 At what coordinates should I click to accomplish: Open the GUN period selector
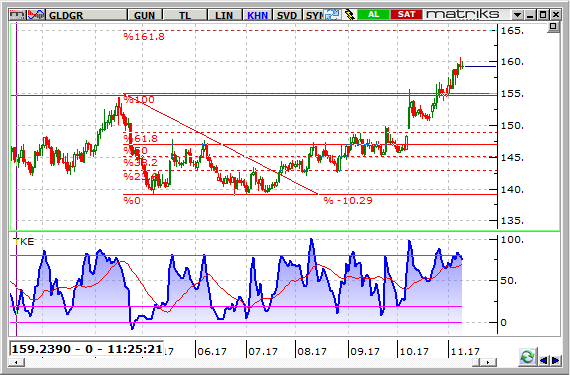(x=144, y=15)
